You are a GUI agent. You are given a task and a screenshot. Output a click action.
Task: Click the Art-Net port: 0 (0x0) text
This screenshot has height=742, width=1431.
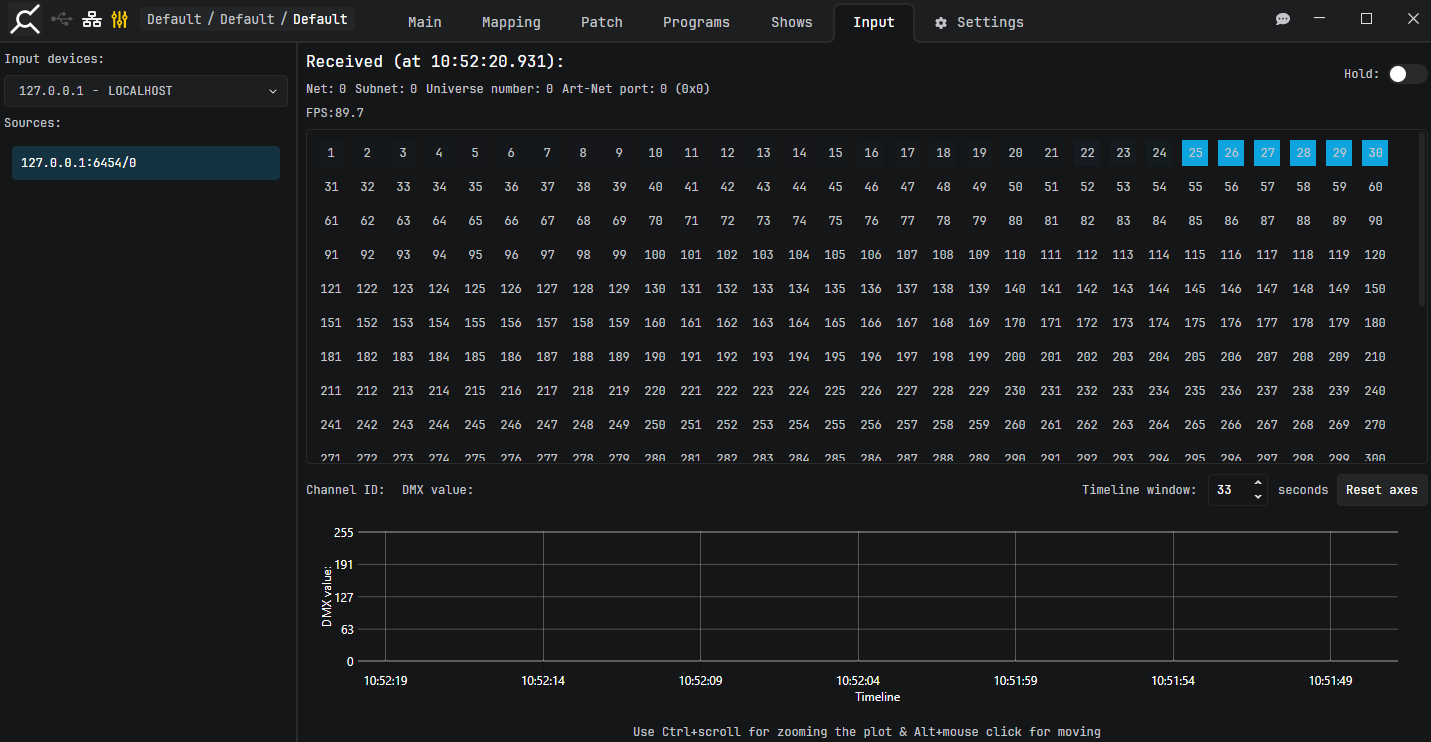pos(636,89)
